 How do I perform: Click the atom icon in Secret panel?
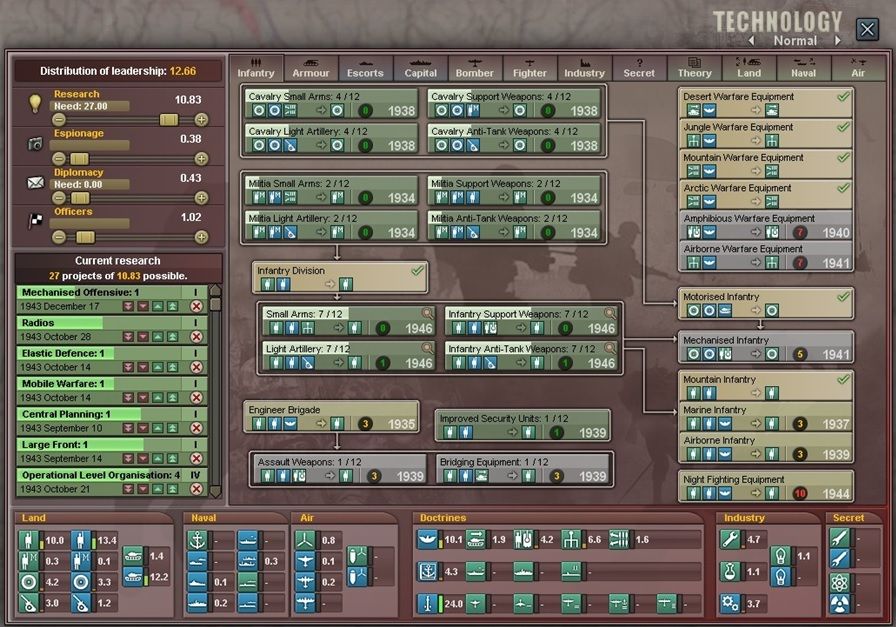[839, 582]
